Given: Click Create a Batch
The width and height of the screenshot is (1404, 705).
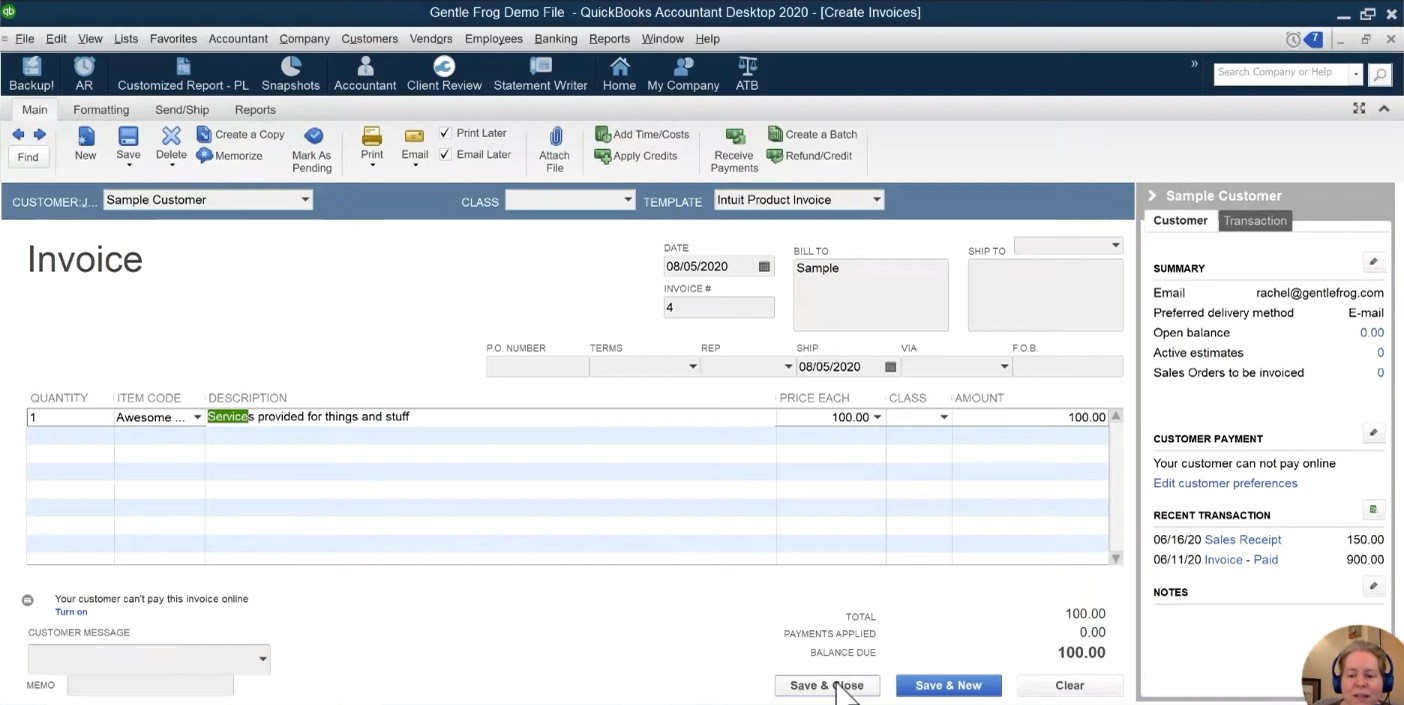Looking at the screenshot, I should pos(812,134).
